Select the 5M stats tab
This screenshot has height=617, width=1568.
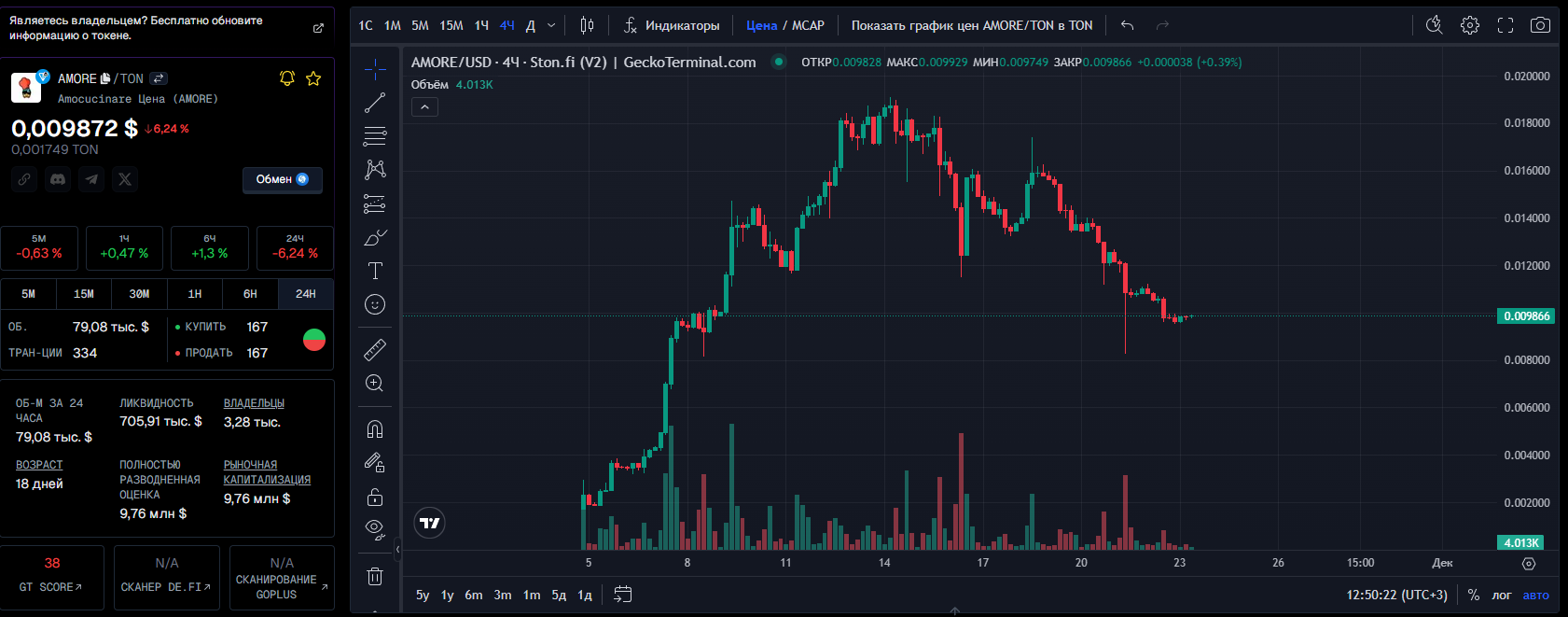[x=29, y=293]
